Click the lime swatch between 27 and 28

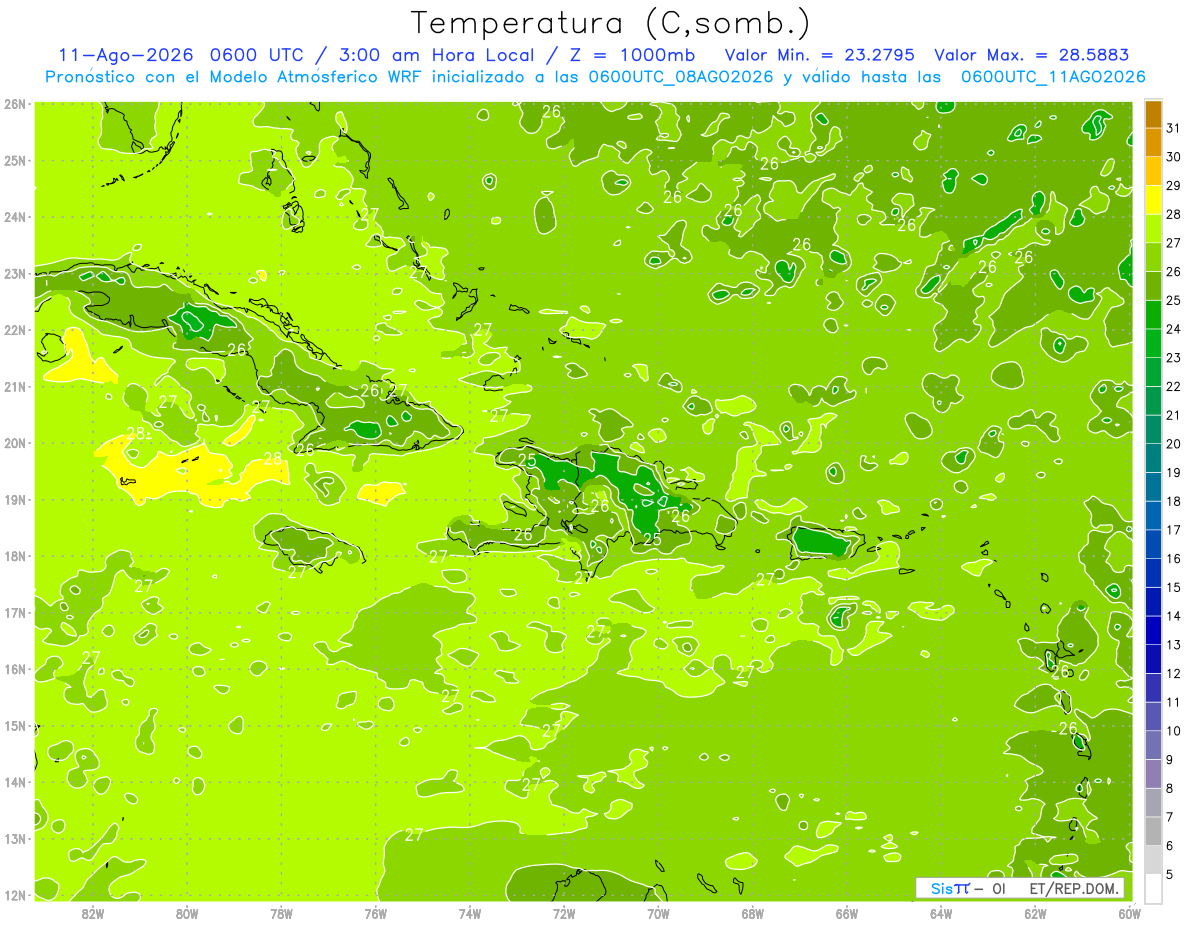click(x=1153, y=229)
